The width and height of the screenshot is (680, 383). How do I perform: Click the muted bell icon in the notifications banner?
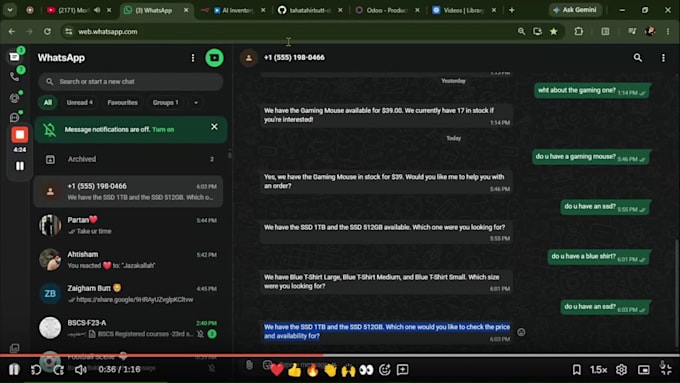pos(49,129)
